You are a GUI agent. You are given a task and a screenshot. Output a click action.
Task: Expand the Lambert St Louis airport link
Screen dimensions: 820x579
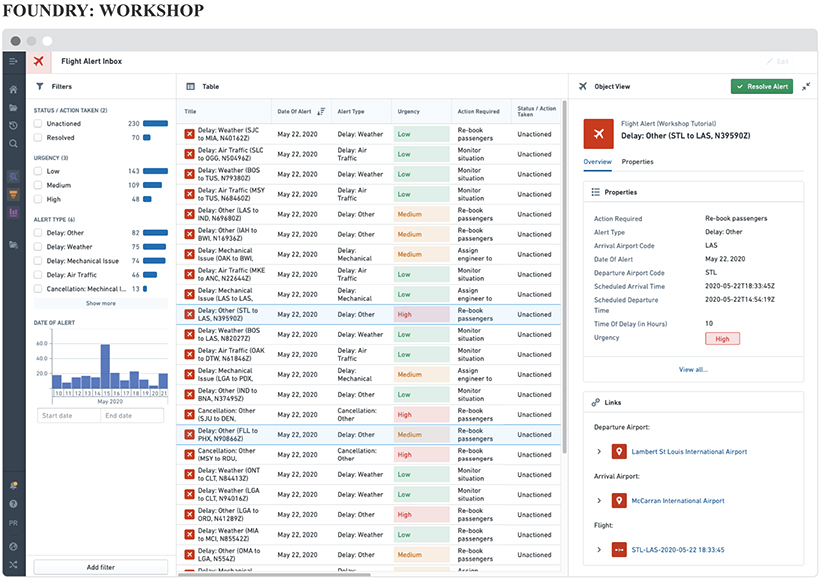pyautogui.click(x=599, y=452)
